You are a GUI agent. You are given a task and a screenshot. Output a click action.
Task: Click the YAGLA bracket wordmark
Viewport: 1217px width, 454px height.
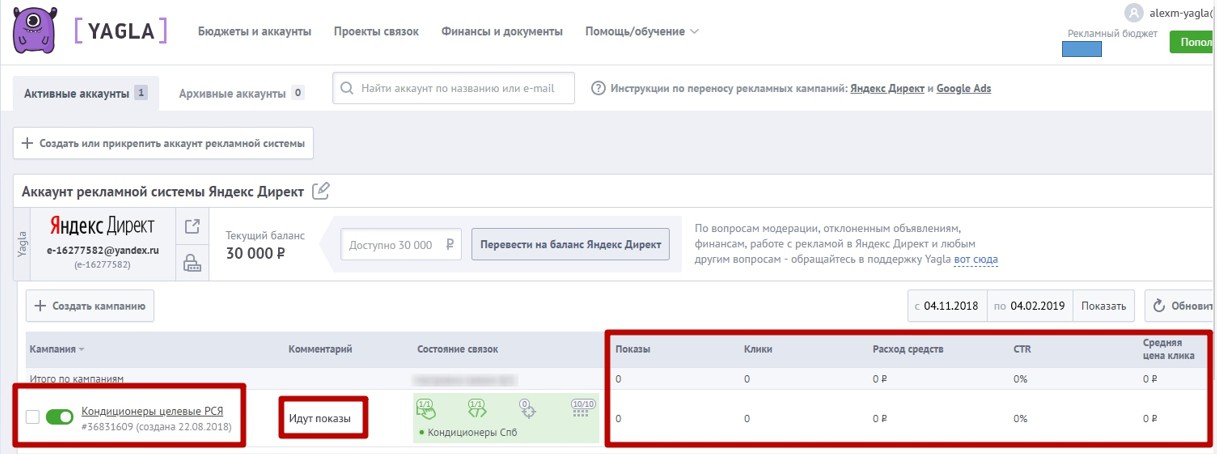click(x=121, y=31)
